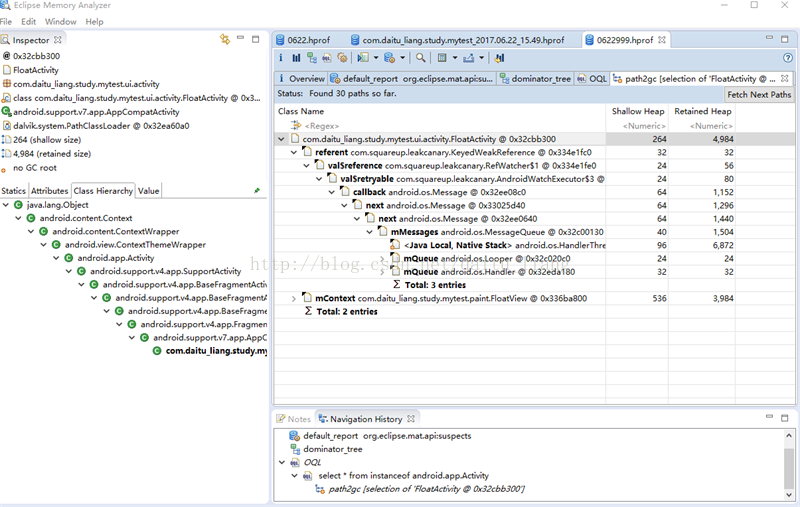800x507 pixels.
Task: Collapse the referent KeyedWeakReference node
Action: point(294,152)
